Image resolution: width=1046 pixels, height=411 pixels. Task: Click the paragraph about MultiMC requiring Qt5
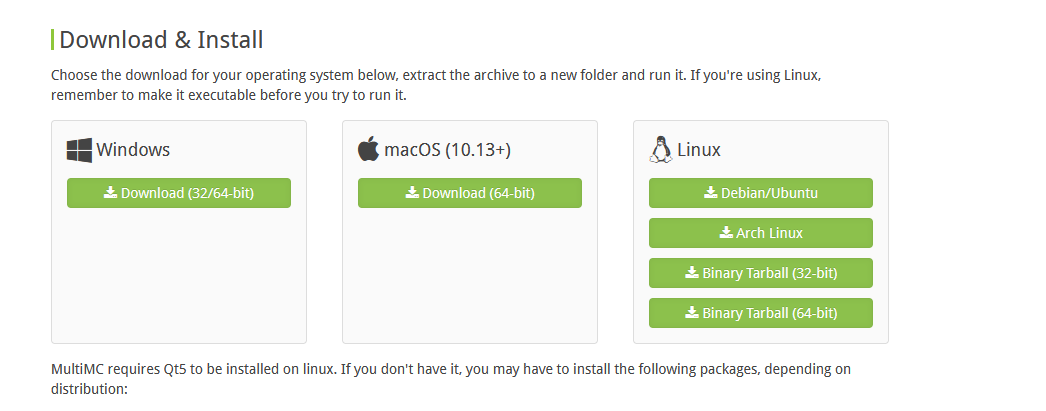pyautogui.click(x=450, y=378)
